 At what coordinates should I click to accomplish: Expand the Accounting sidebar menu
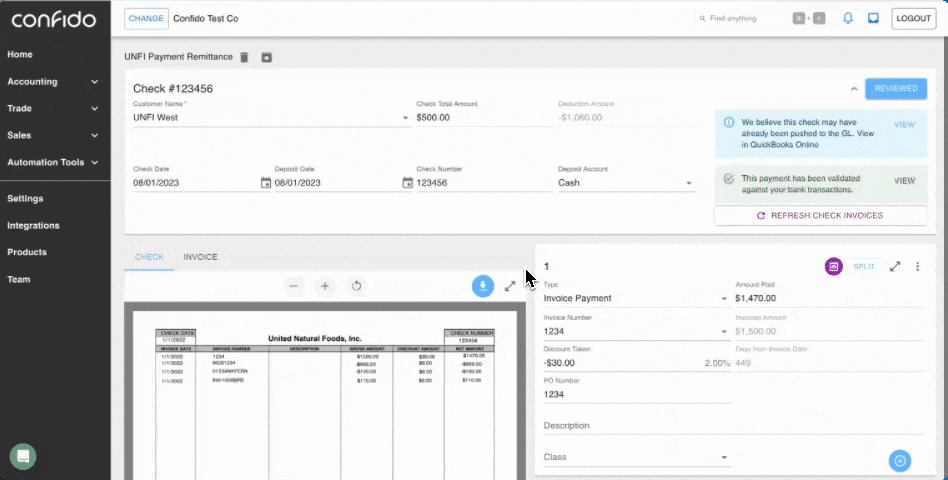pyautogui.click(x=53, y=82)
